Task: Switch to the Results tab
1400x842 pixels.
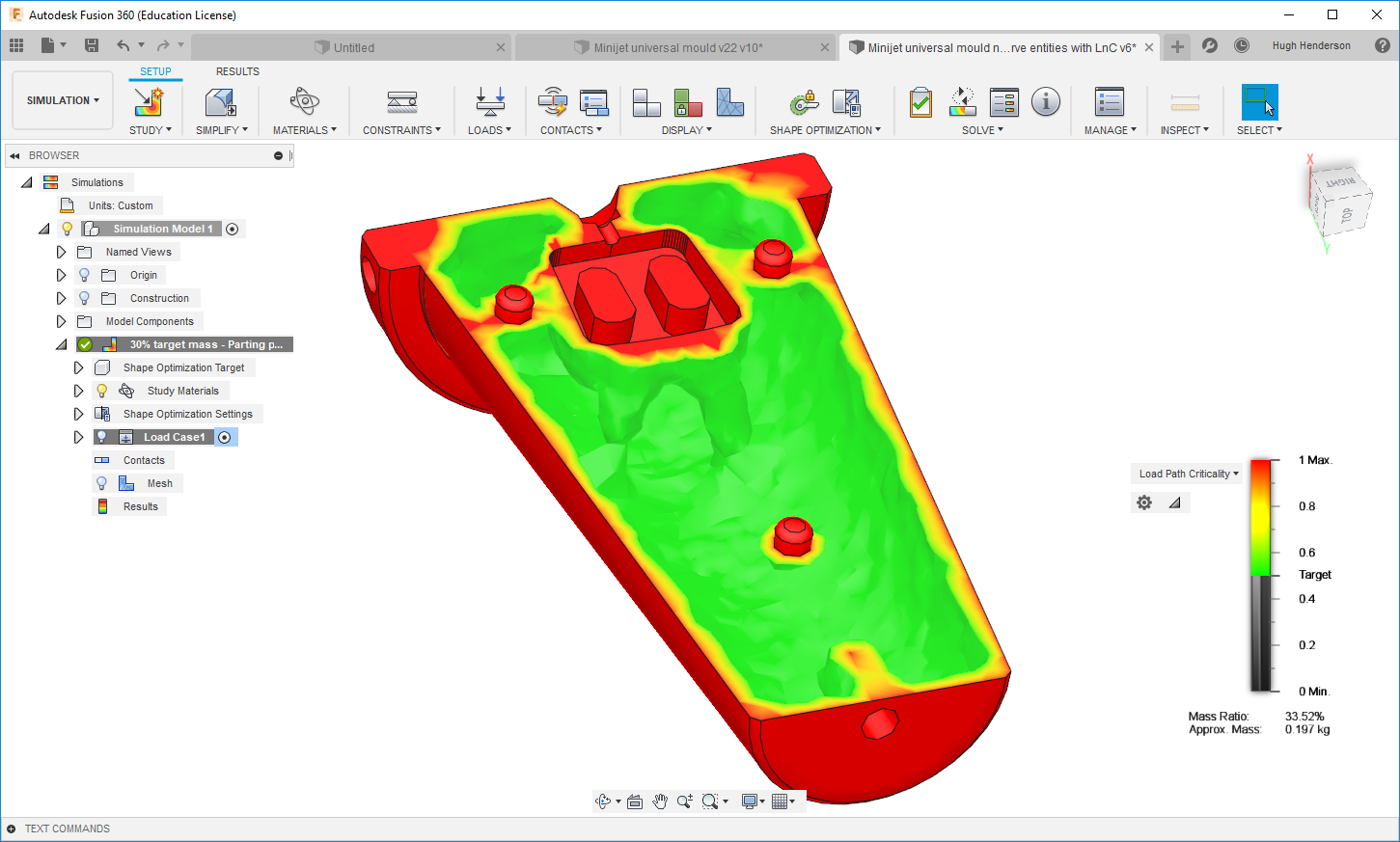Action: 236,70
